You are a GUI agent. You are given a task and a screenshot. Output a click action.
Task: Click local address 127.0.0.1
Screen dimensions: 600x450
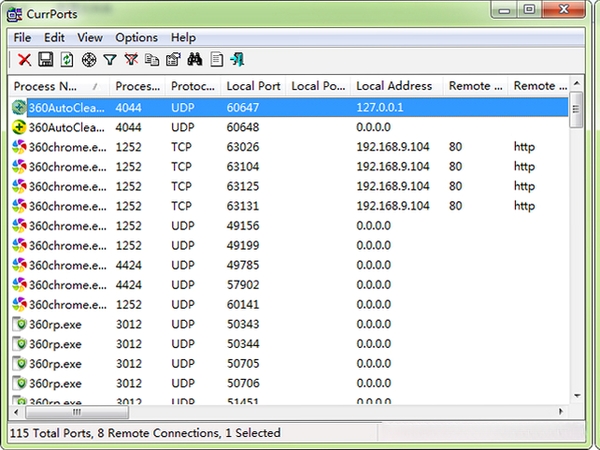pyautogui.click(x=380, y=108)
